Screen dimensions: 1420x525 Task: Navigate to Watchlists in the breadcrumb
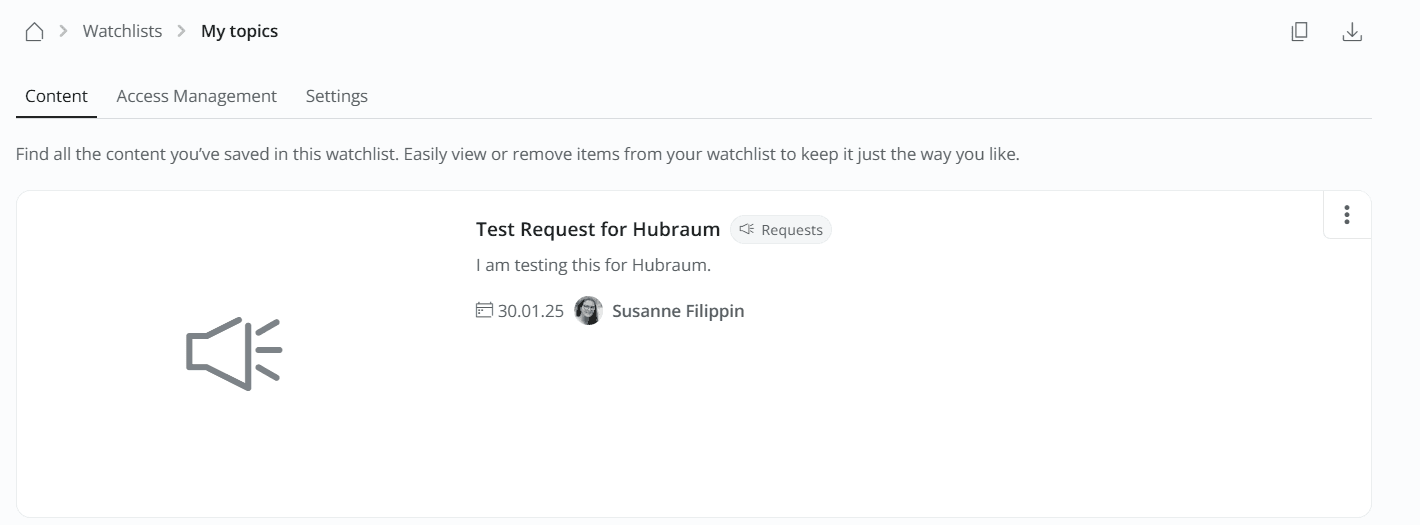(x=122, y=32)
